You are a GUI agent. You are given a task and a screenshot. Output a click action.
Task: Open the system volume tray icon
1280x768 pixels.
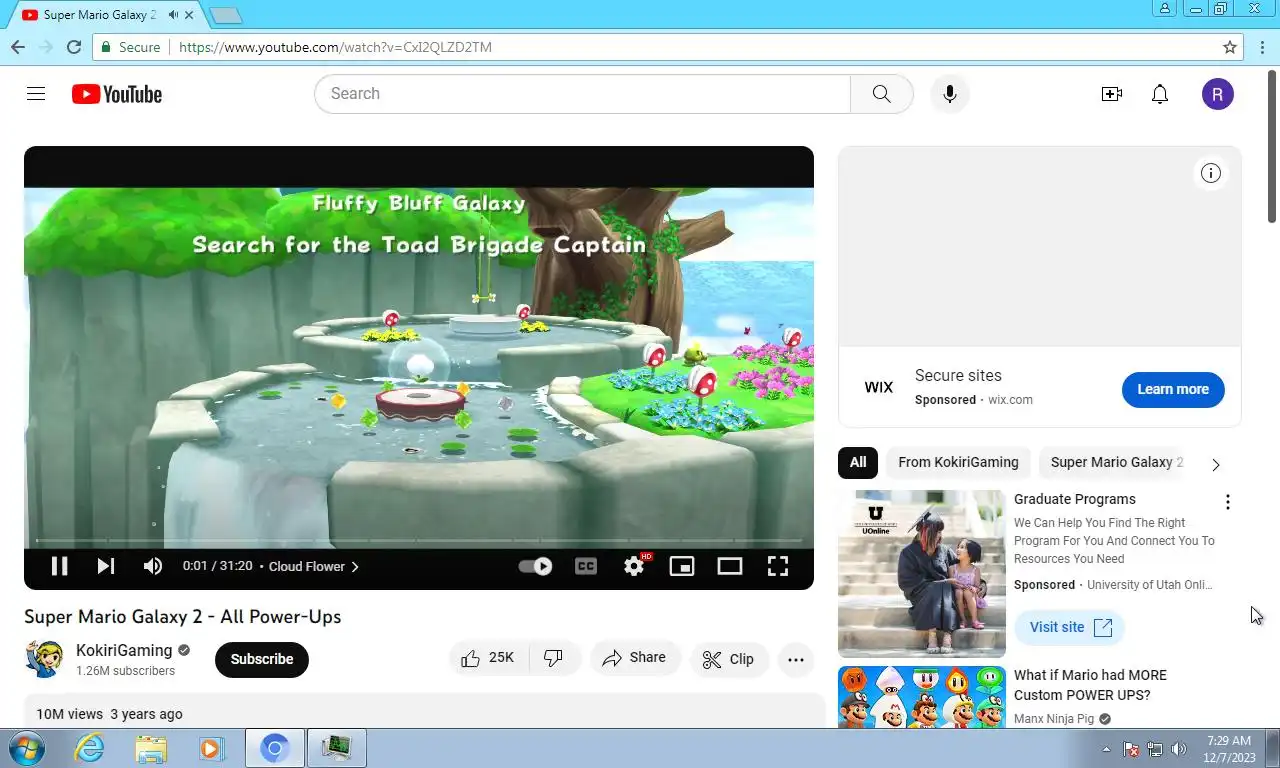(x=1179, y=749)
